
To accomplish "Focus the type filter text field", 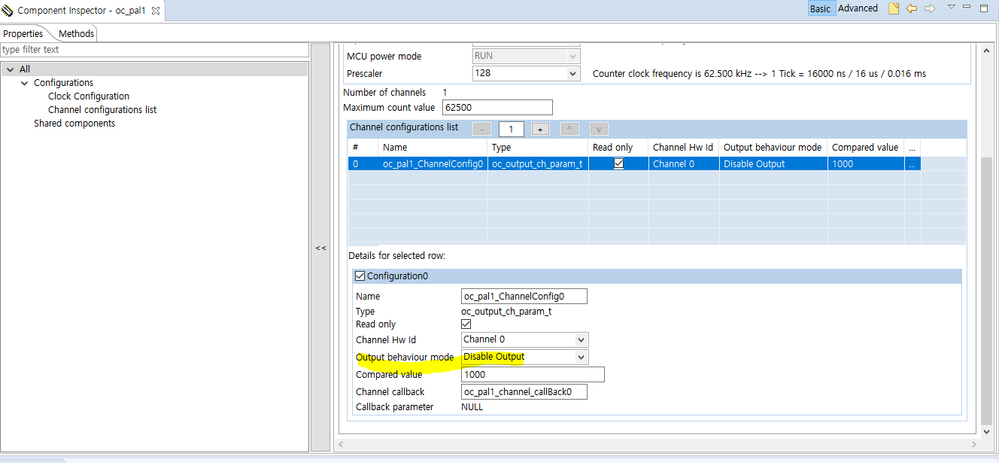I will tap(154, 50).
